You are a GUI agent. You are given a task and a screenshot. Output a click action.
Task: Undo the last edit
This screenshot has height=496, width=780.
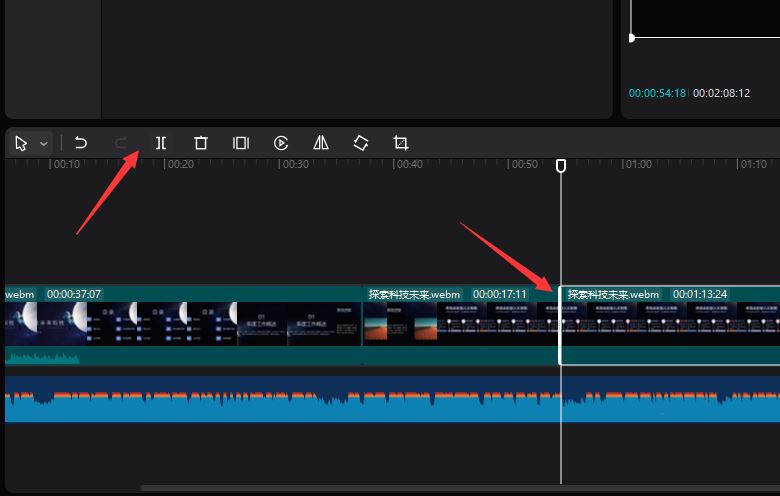pyautogui.click(x=81, y=143)
